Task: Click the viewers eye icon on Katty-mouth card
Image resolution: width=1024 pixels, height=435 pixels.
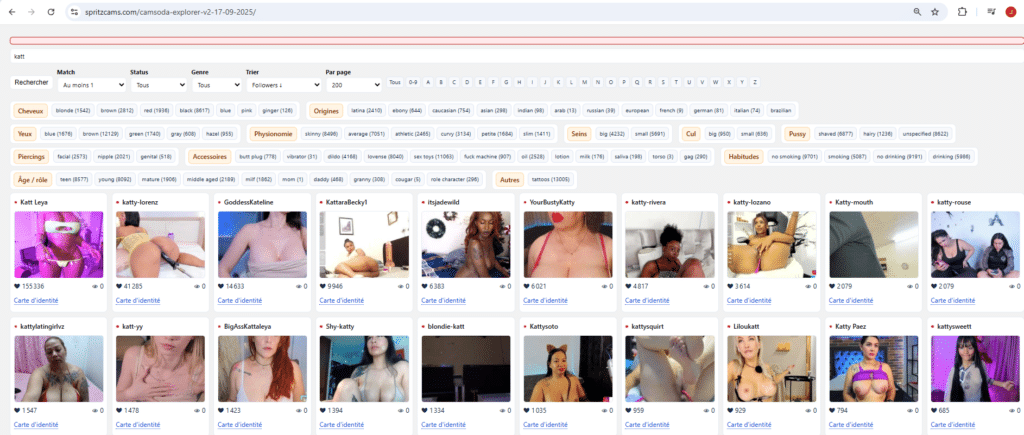Action: pyautogui.click(x=910, y=286)
